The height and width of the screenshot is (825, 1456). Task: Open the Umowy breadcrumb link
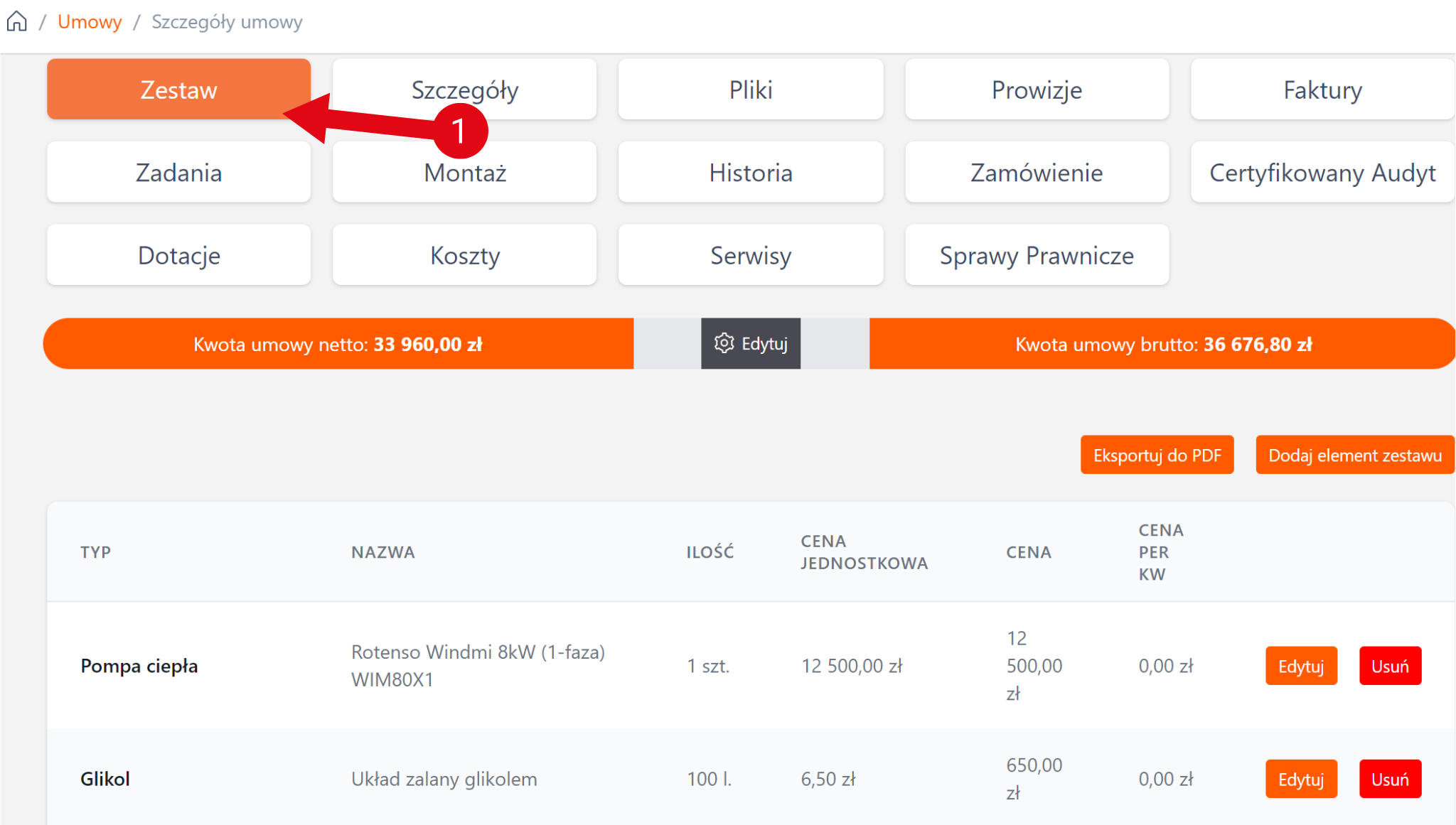[90, 22]
